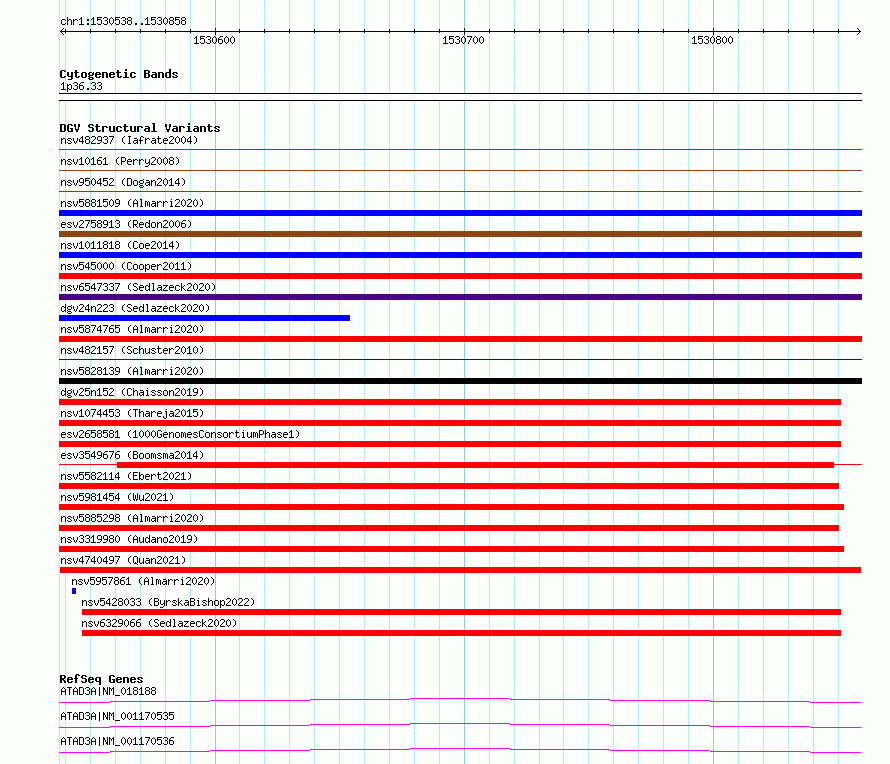890x764 pixels.
Task: Click the red bar of nsv5885298
Action: tap(449, 528)
